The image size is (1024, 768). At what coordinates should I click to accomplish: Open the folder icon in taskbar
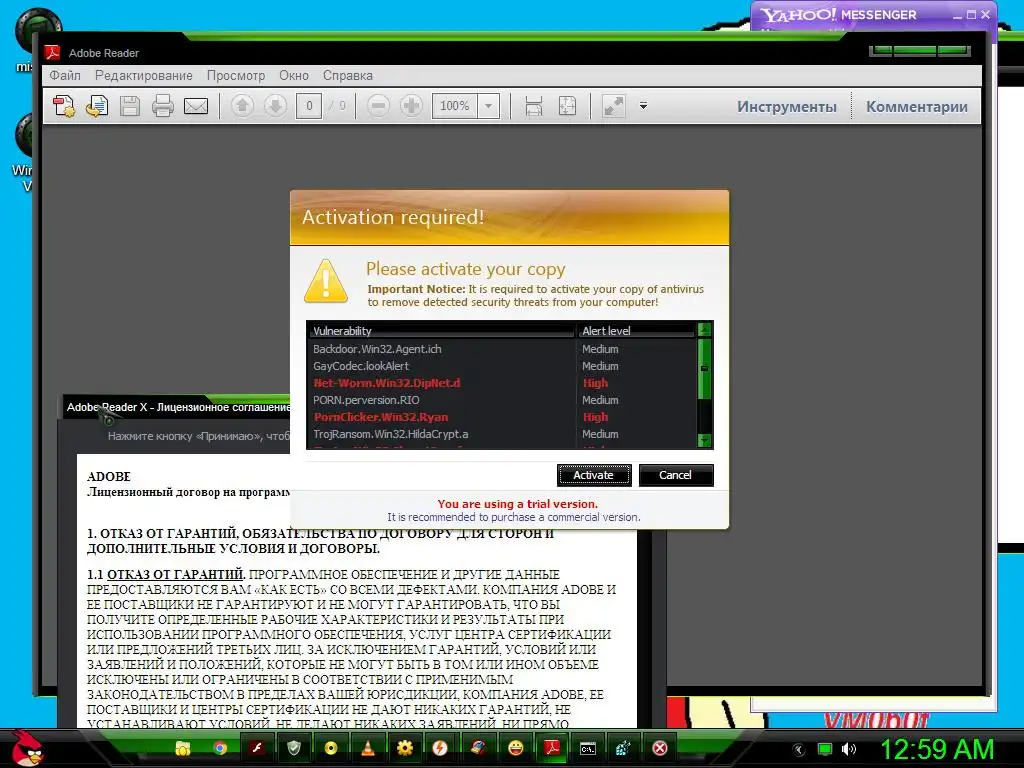183,748
